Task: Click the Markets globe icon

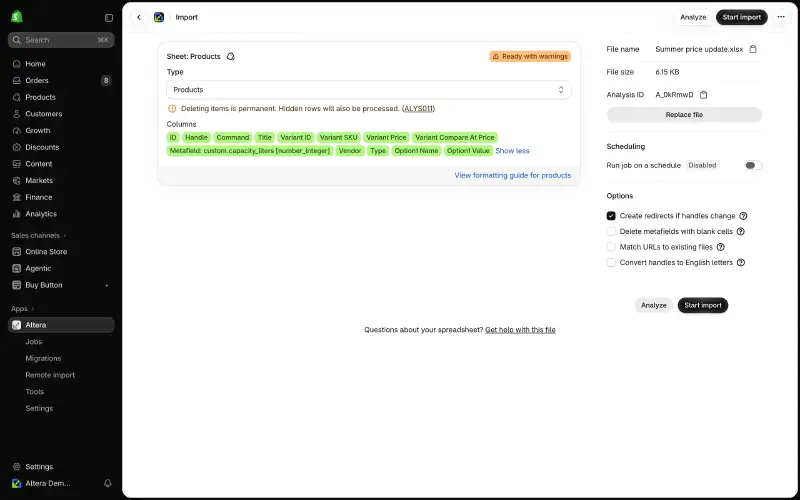Action: point(17,181)
